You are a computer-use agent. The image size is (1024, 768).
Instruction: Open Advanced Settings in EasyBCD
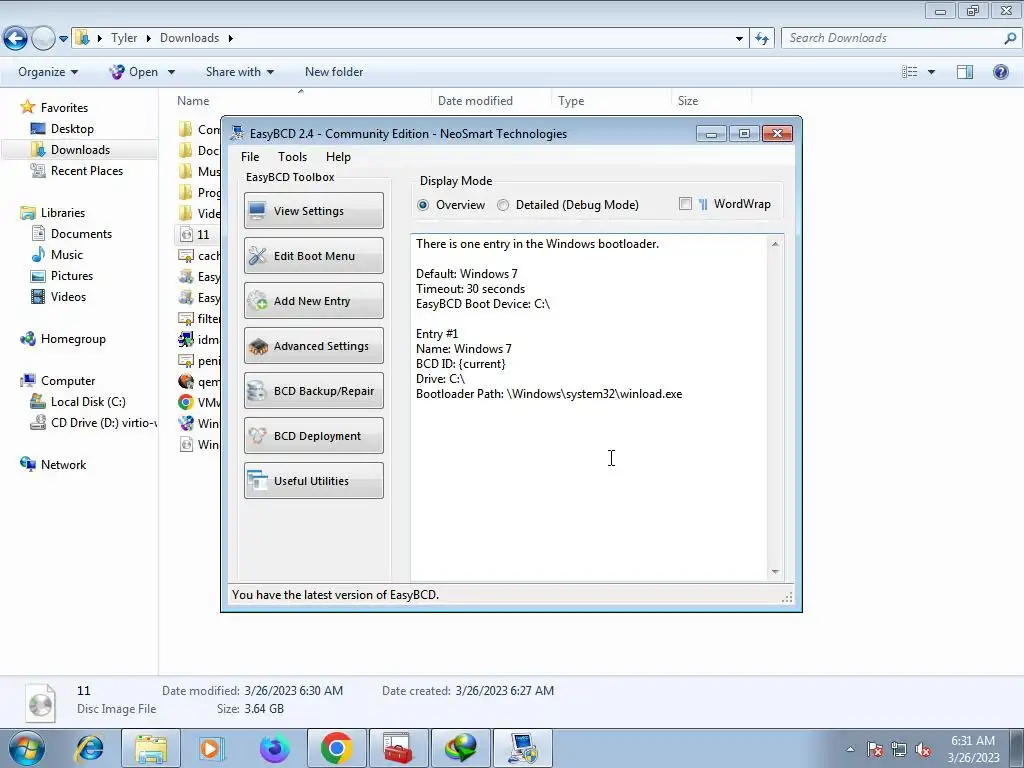pos(313,345)
